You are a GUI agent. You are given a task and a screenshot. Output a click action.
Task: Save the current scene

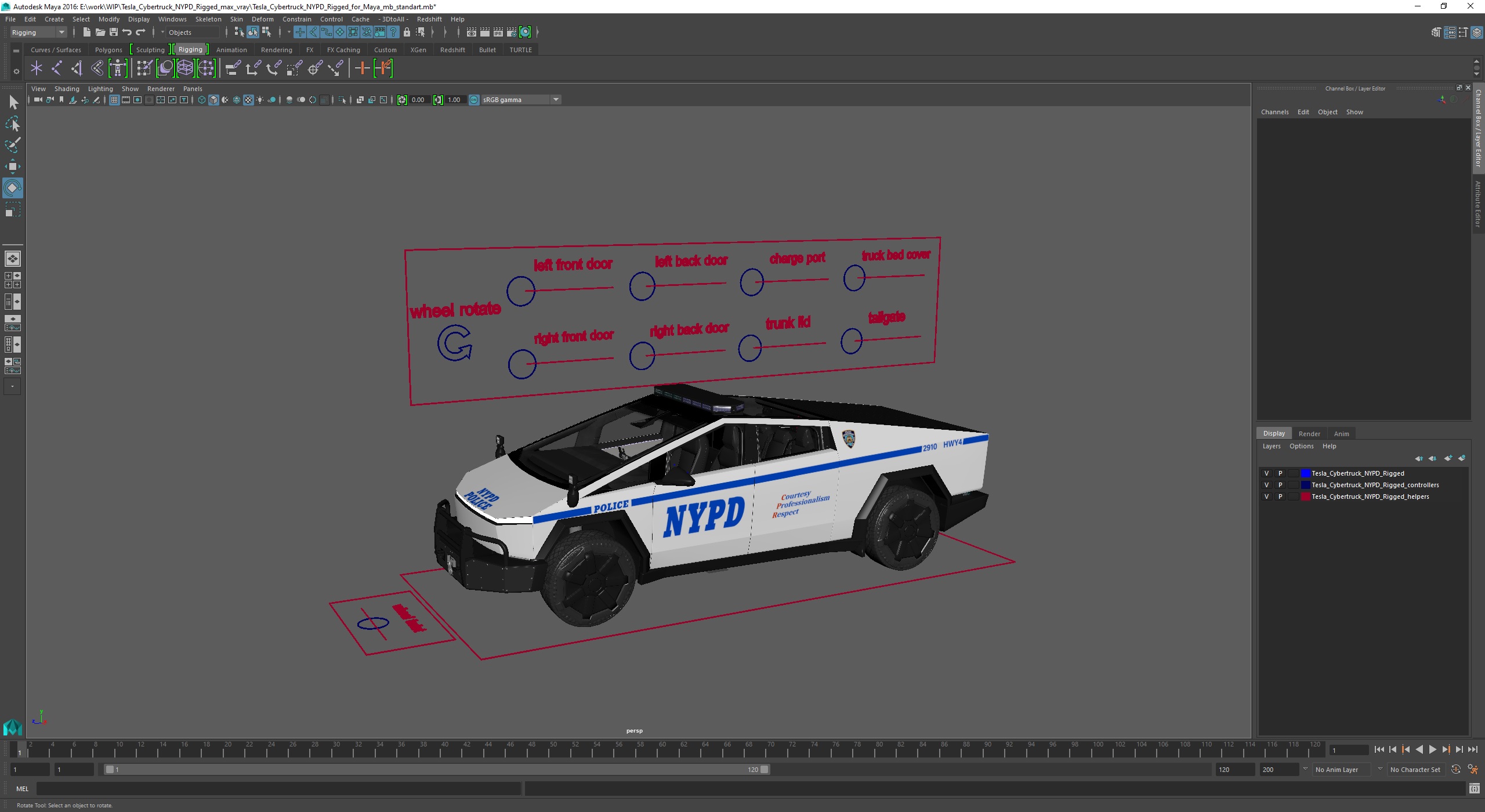(114, 32)
